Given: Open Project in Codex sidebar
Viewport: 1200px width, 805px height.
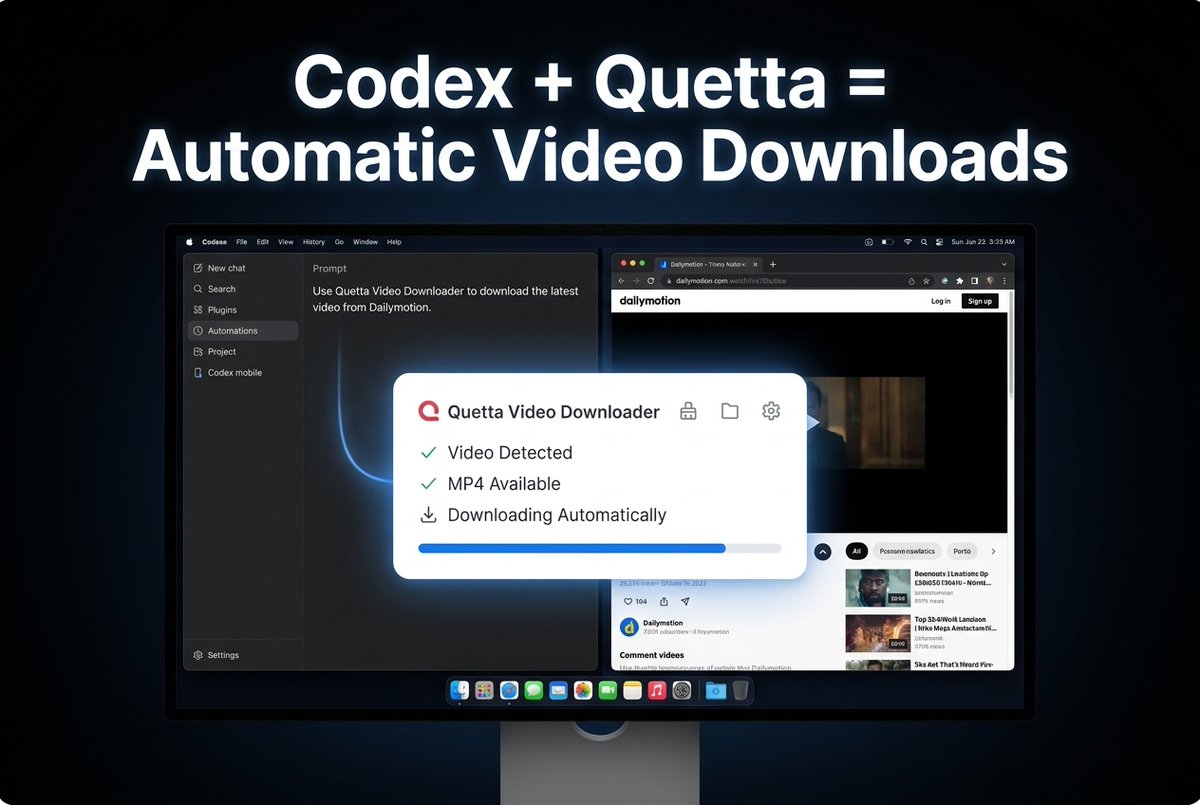Looking at the screenshot, I should point(214,352).
